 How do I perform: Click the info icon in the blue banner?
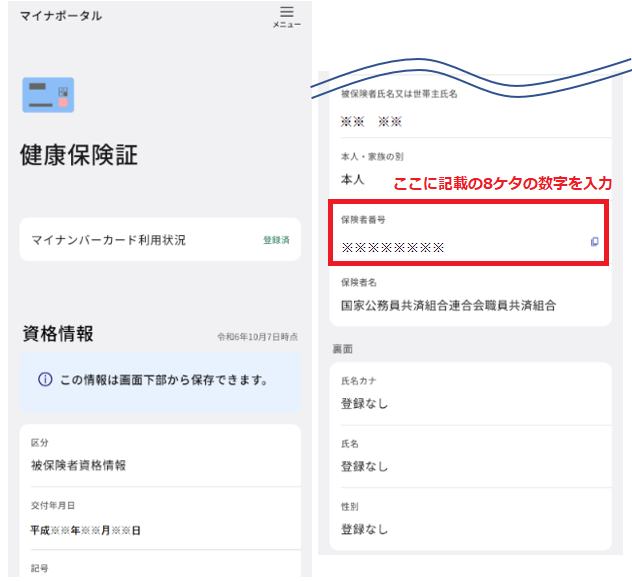pyautogui.click(x=45, y=380)
